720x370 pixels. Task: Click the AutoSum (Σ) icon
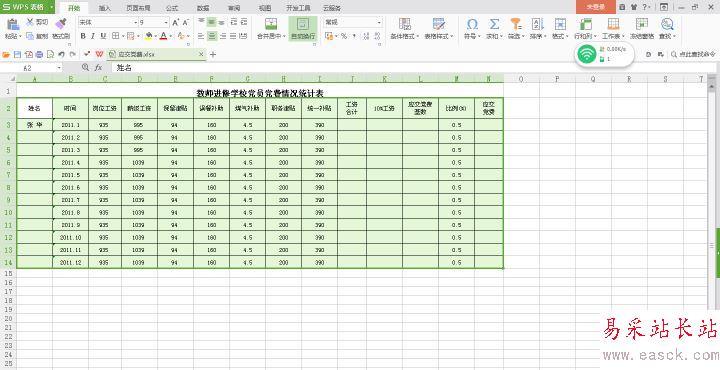pos(494,24)
